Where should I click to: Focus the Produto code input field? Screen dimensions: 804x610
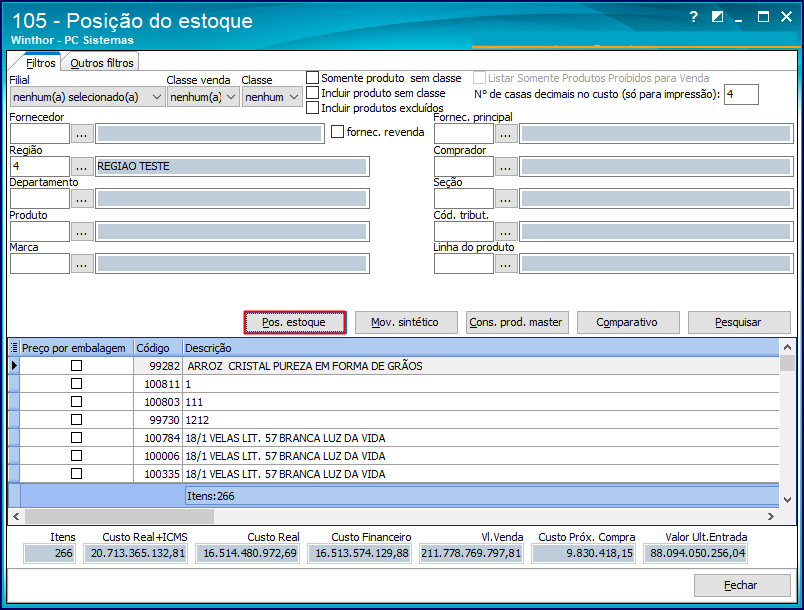coord(39,232)
